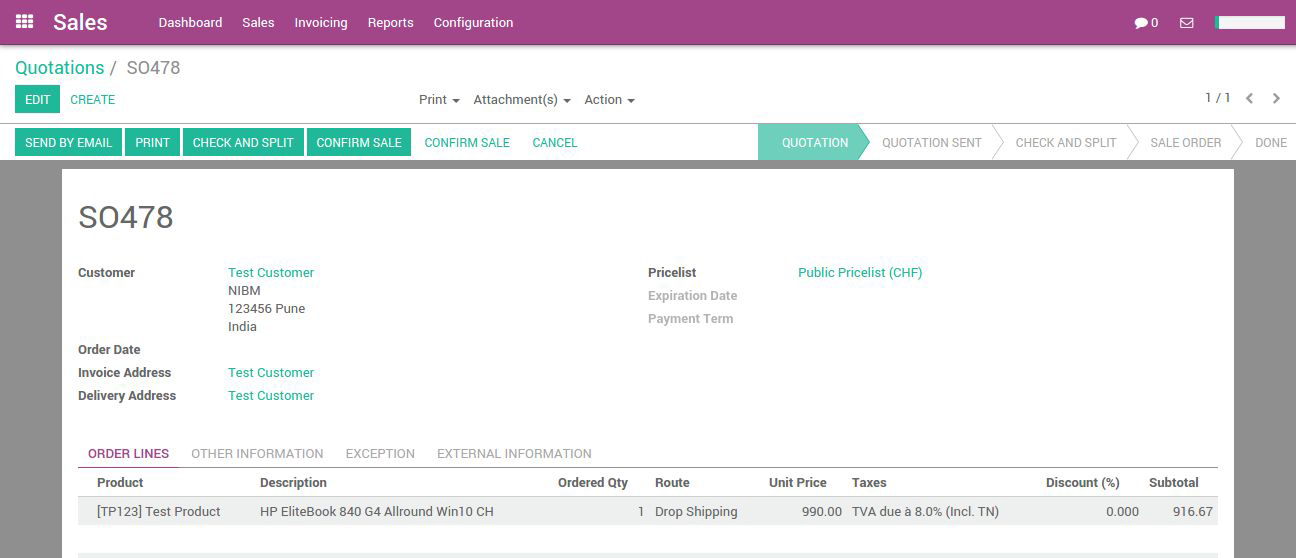Go to previous record arrow
Screen dimensions: 1296x558
pos(1249,98)
